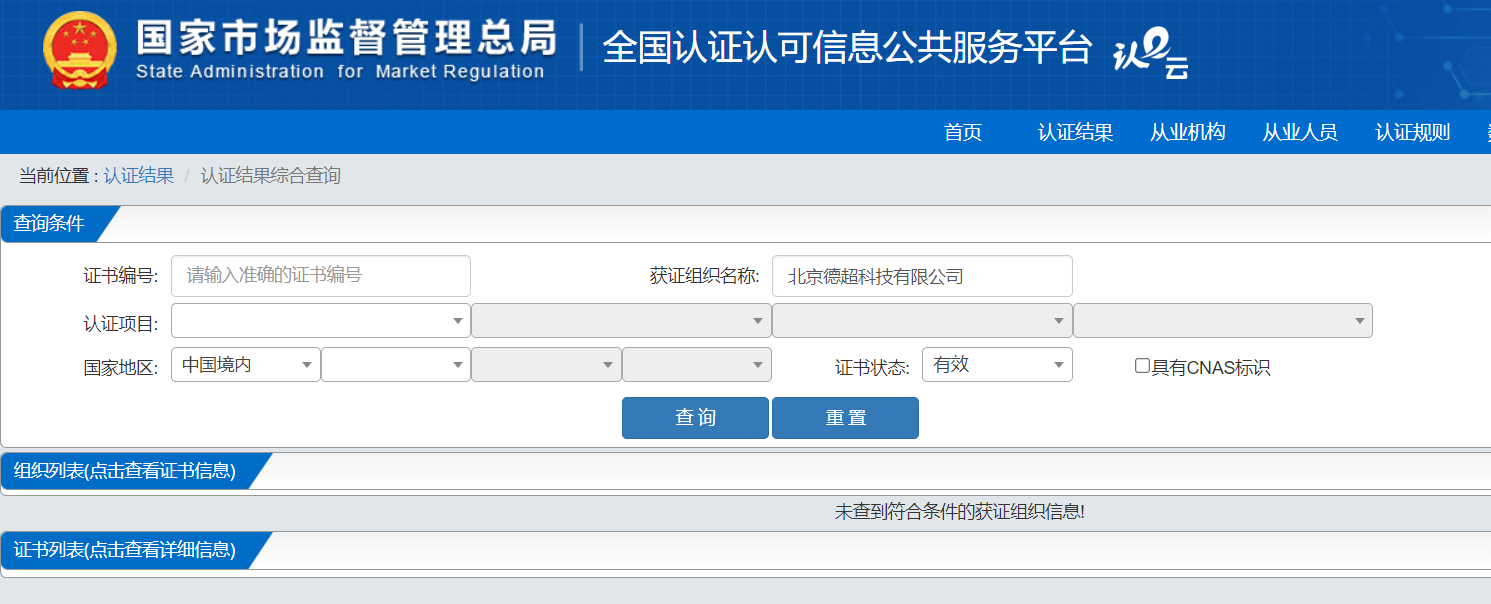Go to 首页 in navigation bar
This screenshot has height=604, width=1491.
963,132
